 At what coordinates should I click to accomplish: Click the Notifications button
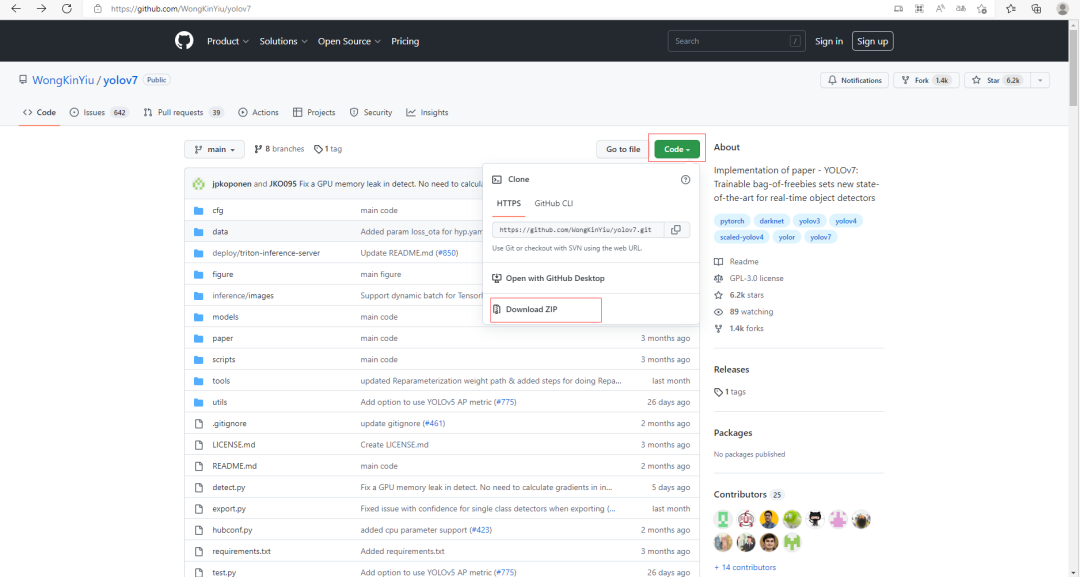point(854,81)
